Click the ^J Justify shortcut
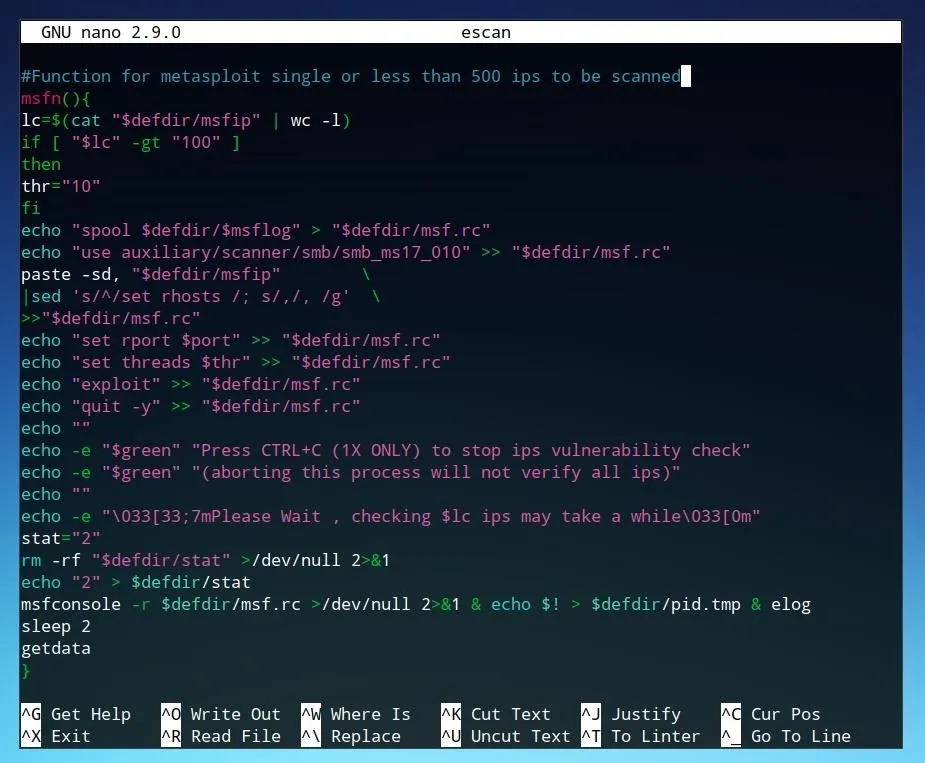925x763 pixels. [631, 714]
